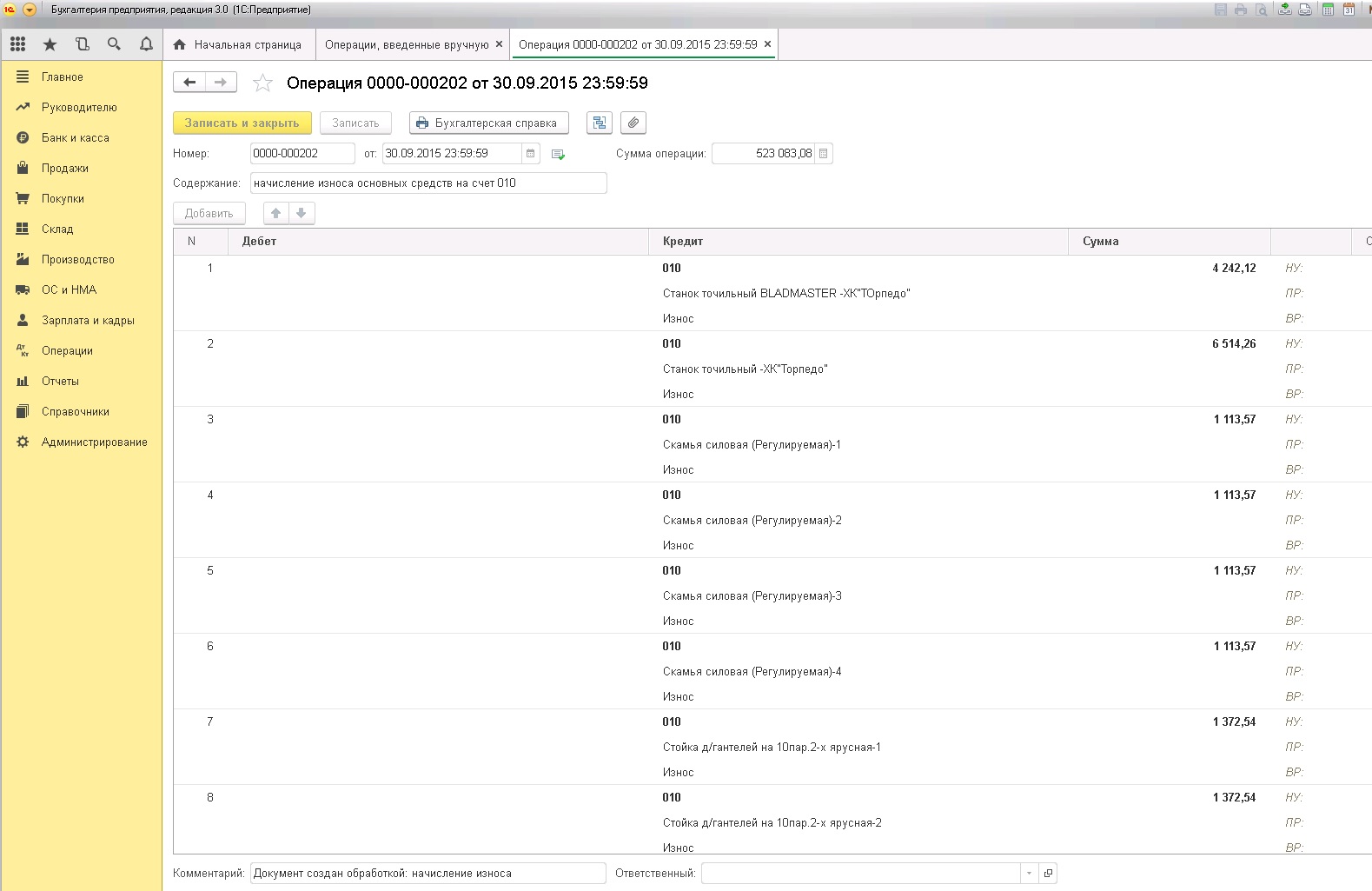The height and width of the screenshot is (891, 1372).
Task: Open the ОС и НМА section
Action: click(x=69, y=290)
